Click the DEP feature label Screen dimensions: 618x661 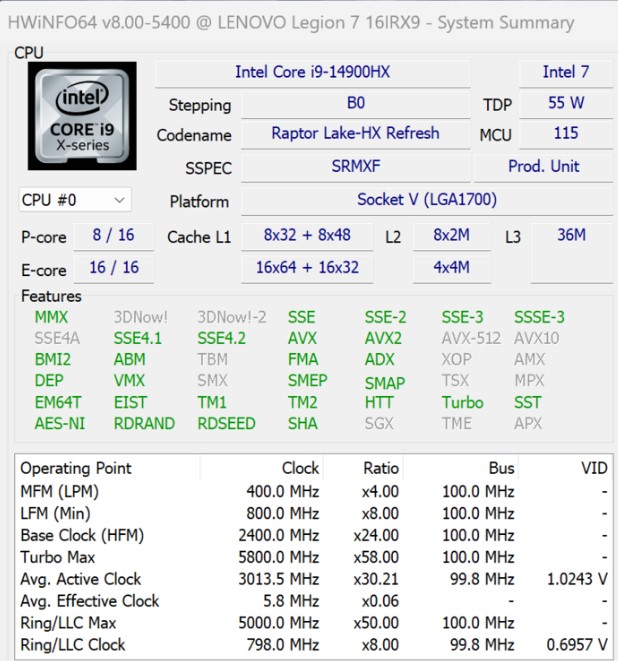pyautogui.click(x=49, y=381)
